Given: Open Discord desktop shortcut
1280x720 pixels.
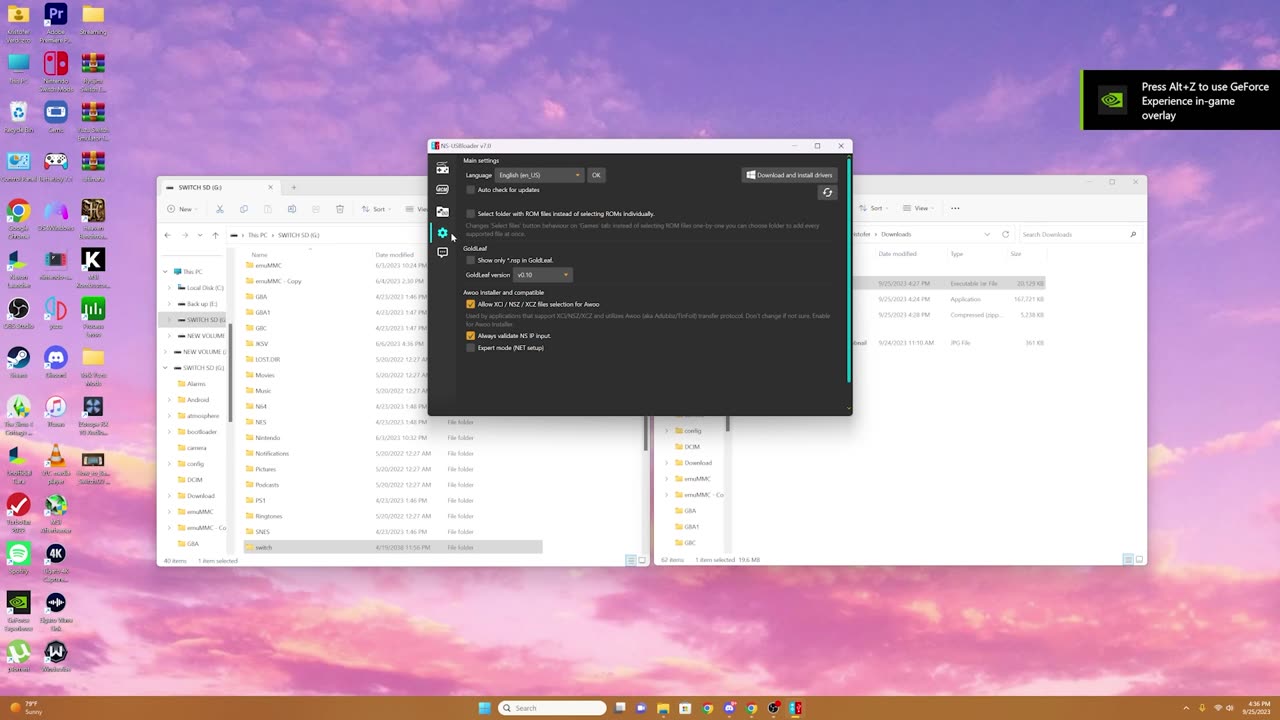Looking at the screenshot, I should tap(56, 363).
